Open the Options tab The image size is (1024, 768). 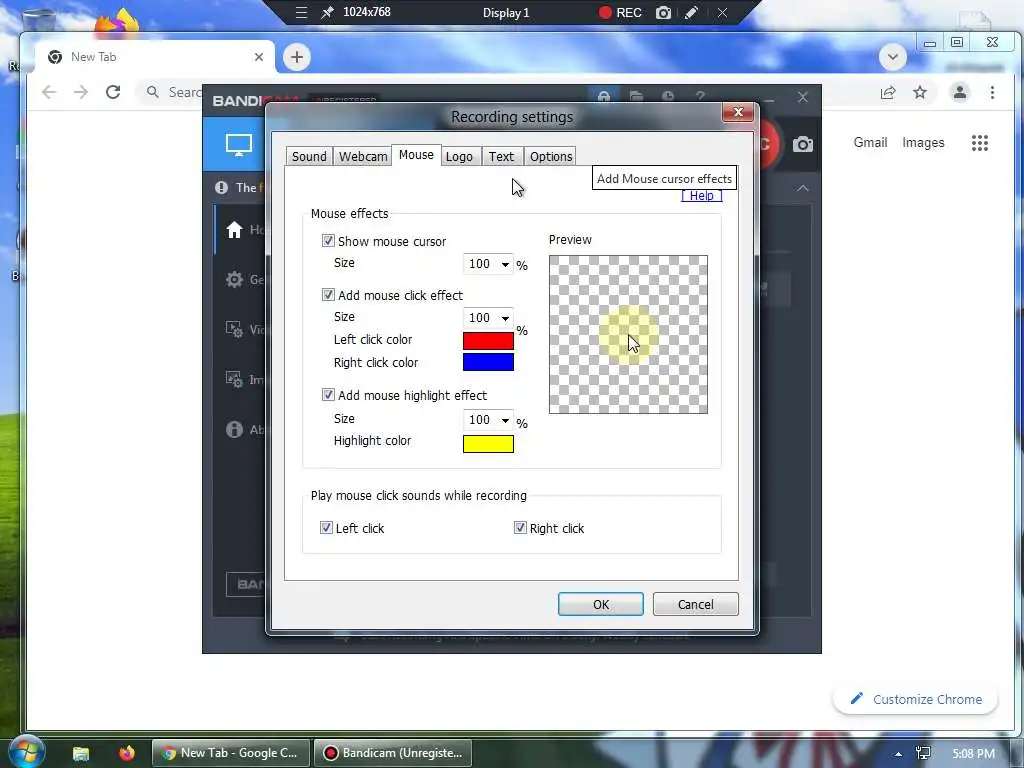click(x=551, y=157)
